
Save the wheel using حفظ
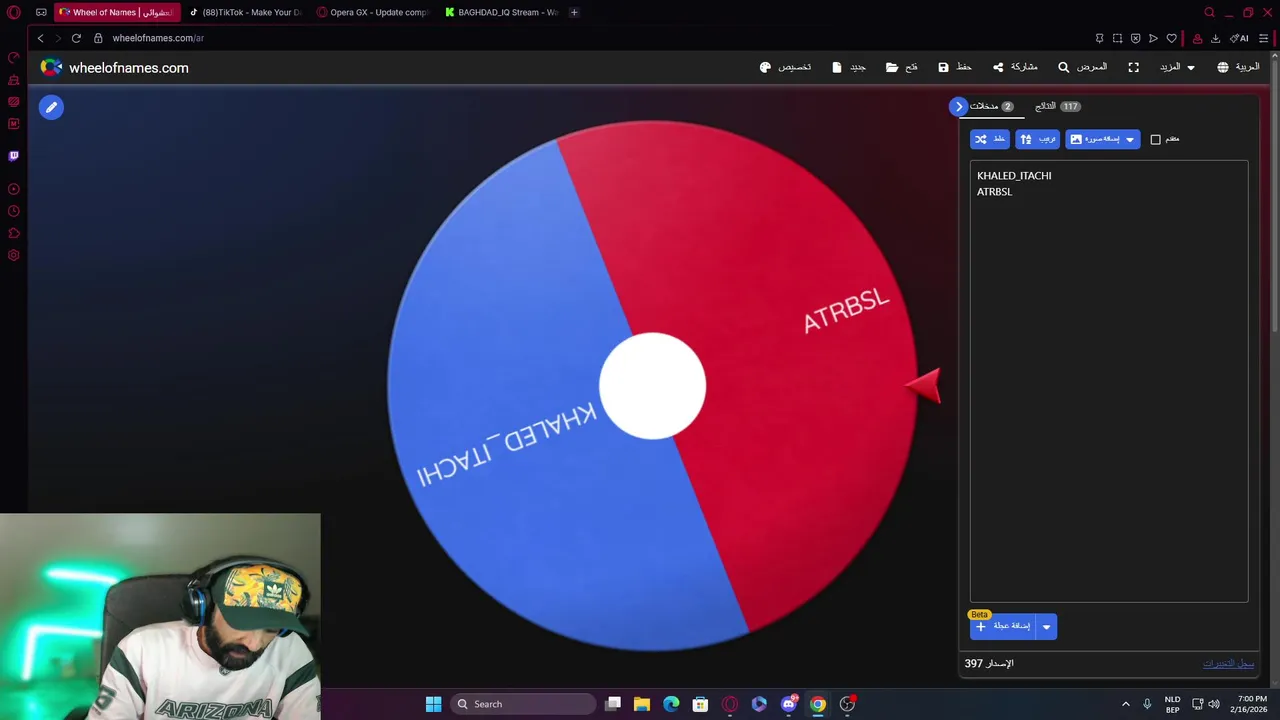954,67
